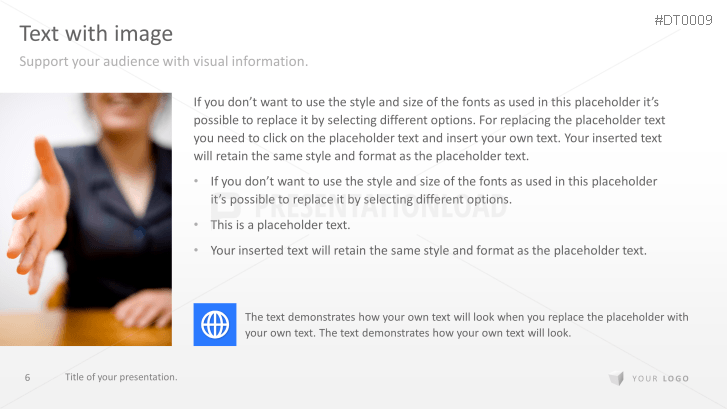Click the gray cube logo icon
This screenshot has height=409, width=727.
pyautogui.click(x=616, y=378)
